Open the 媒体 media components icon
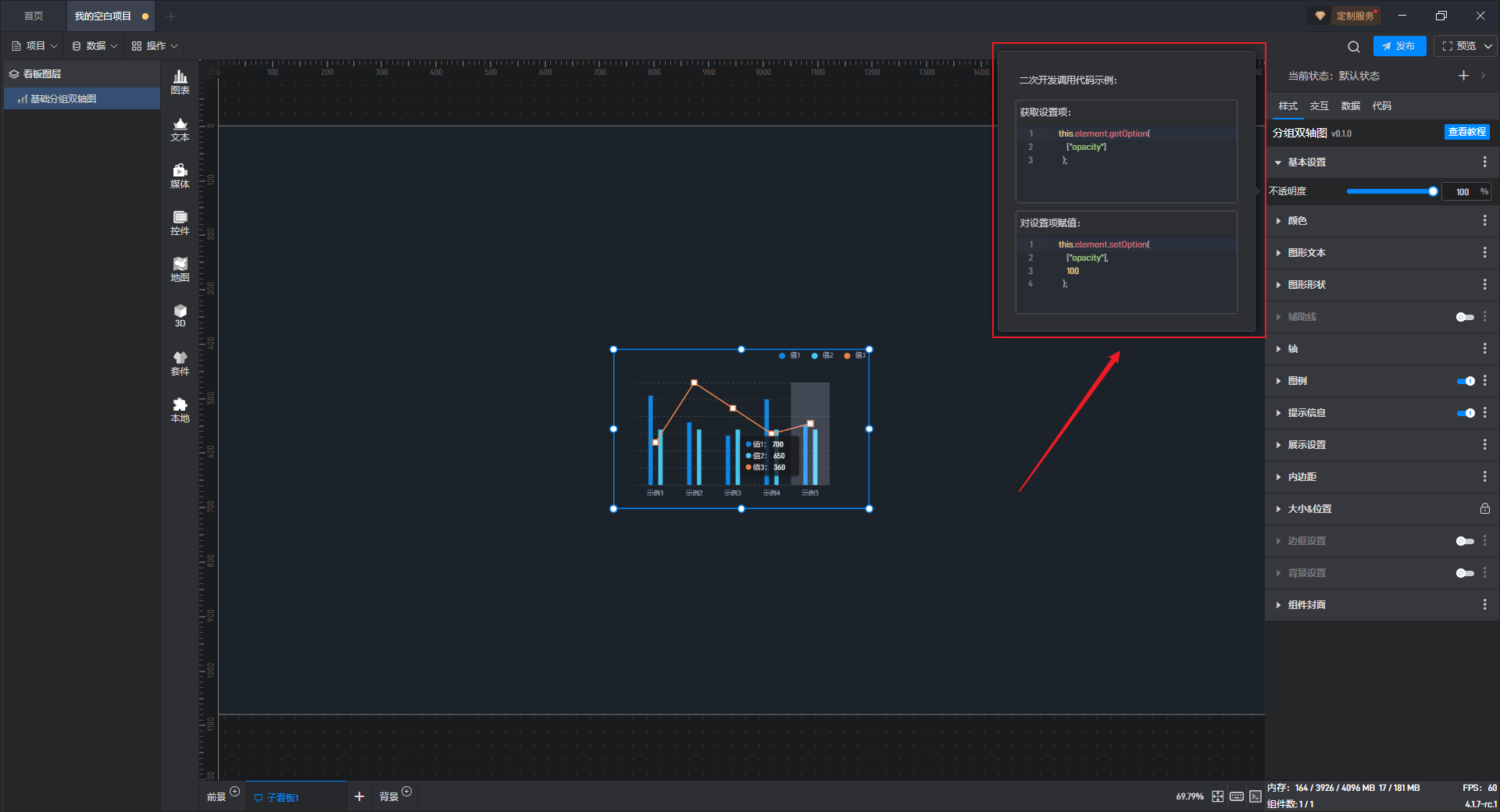Image resolution: width=1500 pixels, height=812 pixels. 180,176
